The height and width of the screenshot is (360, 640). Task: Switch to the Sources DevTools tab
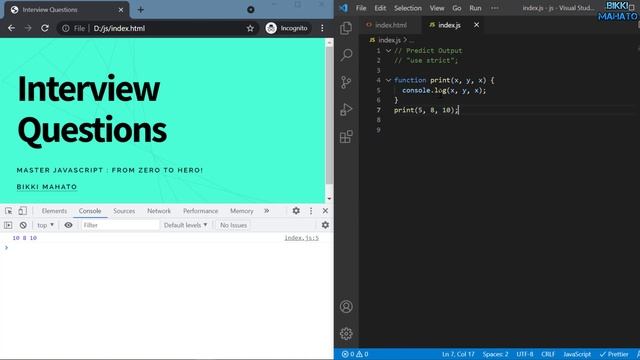[x=124, y=211]
